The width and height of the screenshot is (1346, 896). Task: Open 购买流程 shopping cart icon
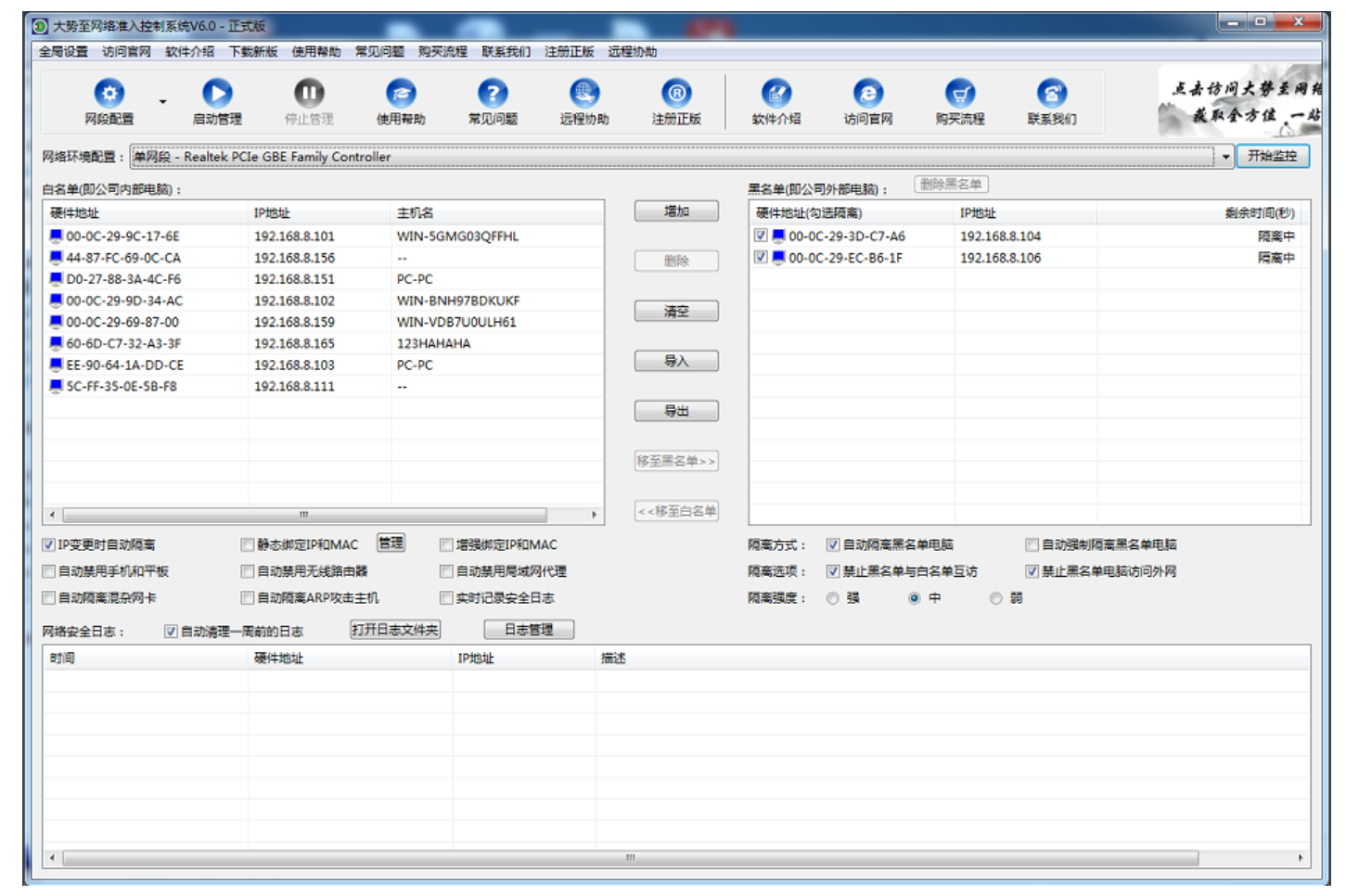pos(960,94)
